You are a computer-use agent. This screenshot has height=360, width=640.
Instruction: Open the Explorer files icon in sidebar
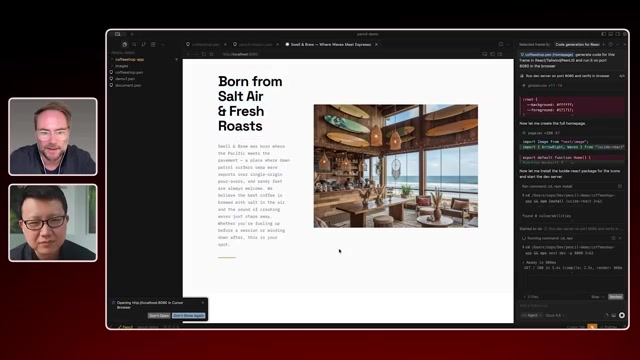[x=124, y=44]
